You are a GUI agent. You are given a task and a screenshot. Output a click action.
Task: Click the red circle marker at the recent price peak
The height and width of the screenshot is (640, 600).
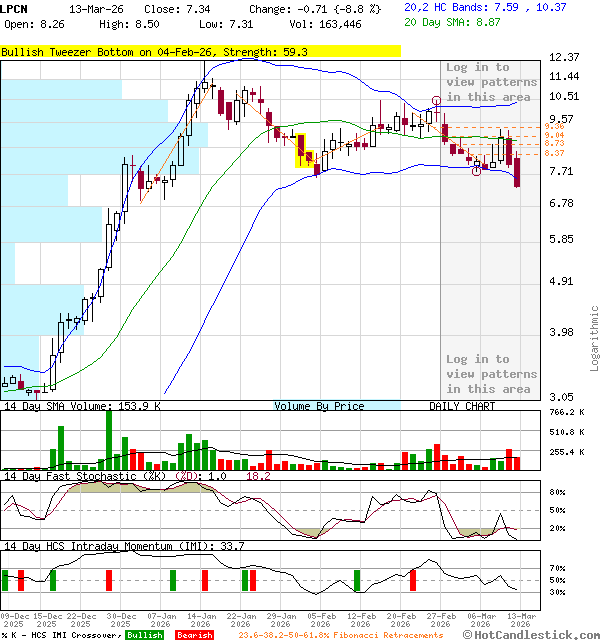pos(437,101)
